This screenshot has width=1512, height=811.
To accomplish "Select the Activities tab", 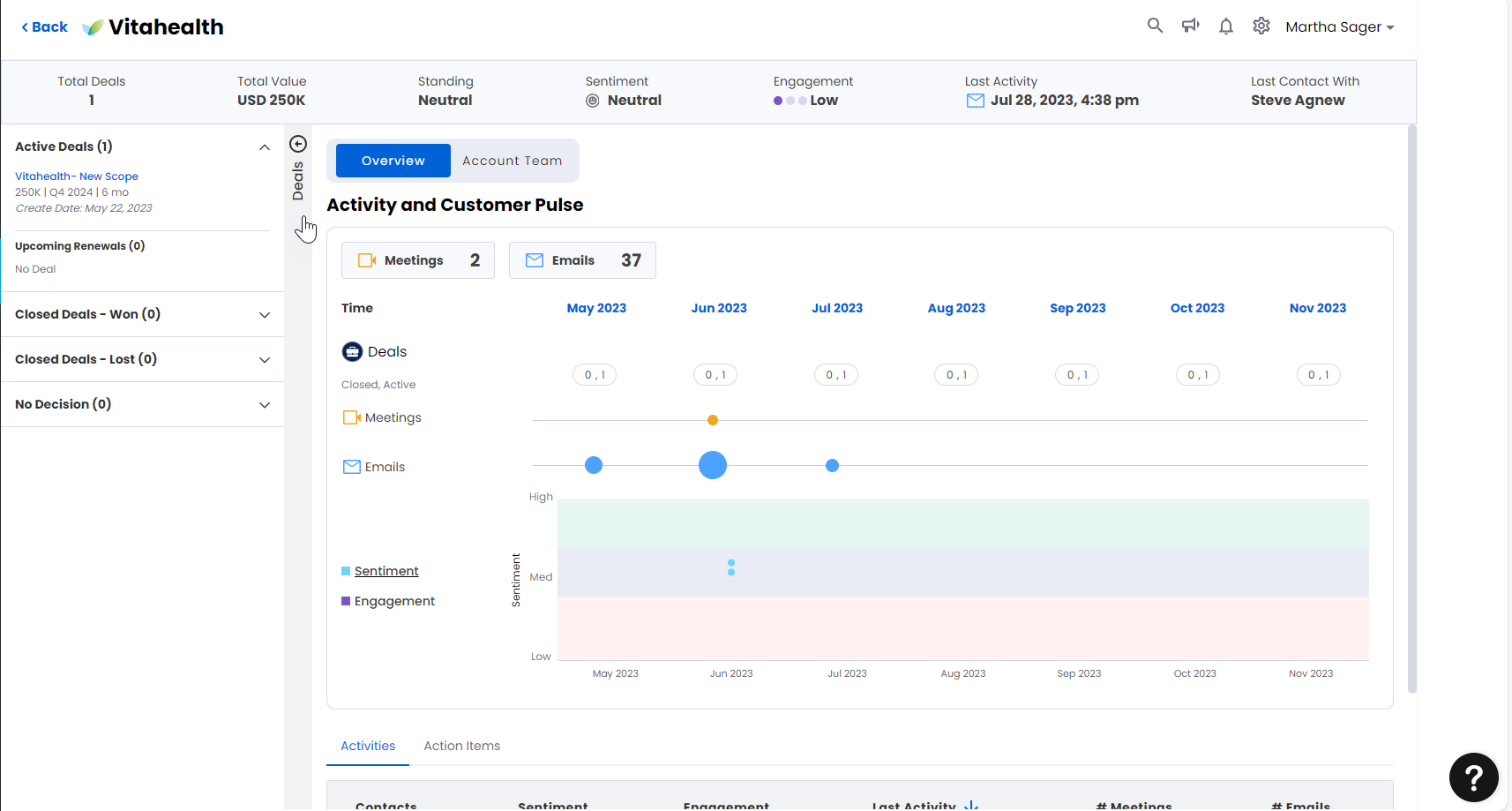I will click(368, 746).
